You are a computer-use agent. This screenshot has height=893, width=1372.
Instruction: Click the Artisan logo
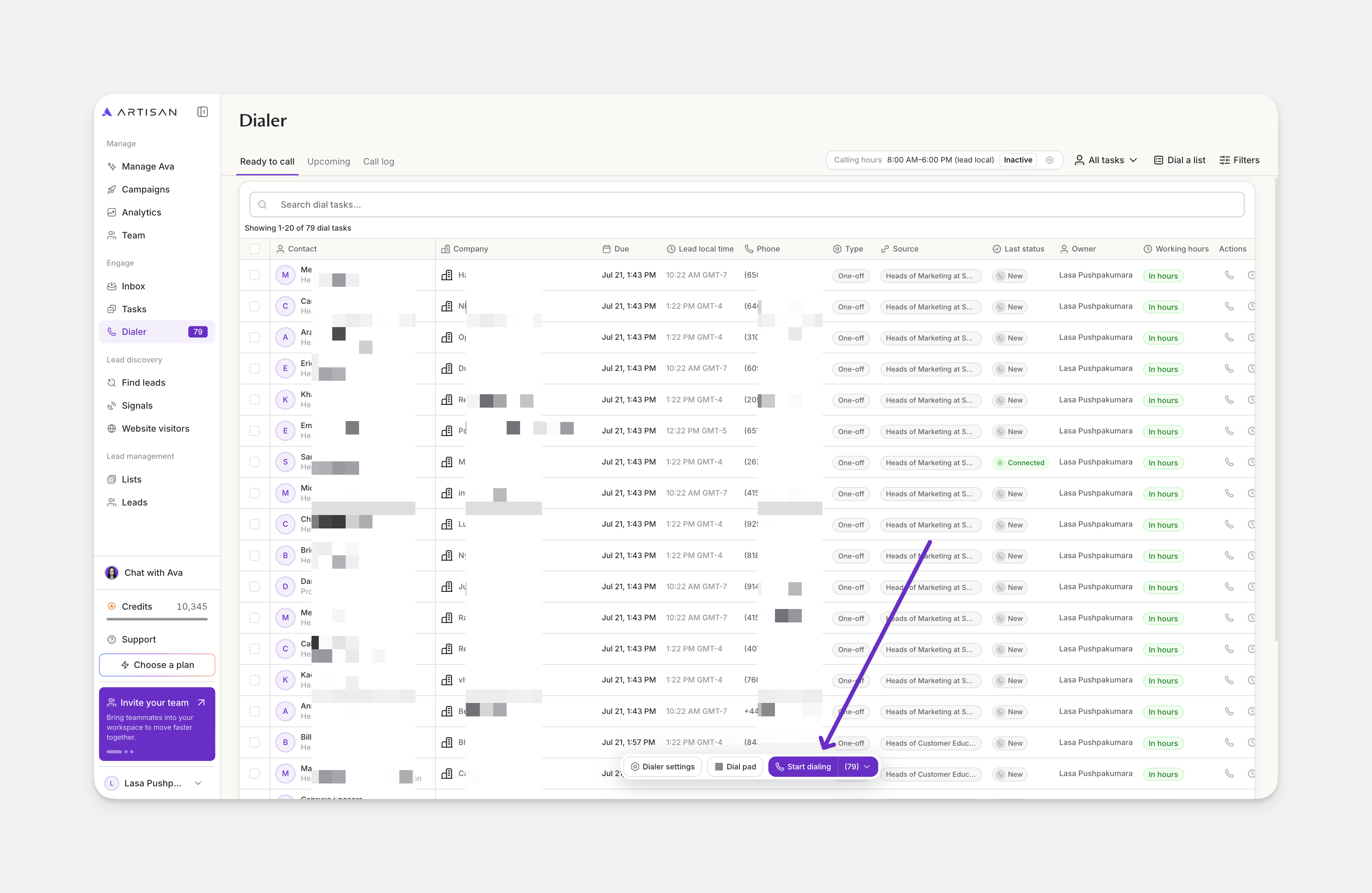coord(139,112)
